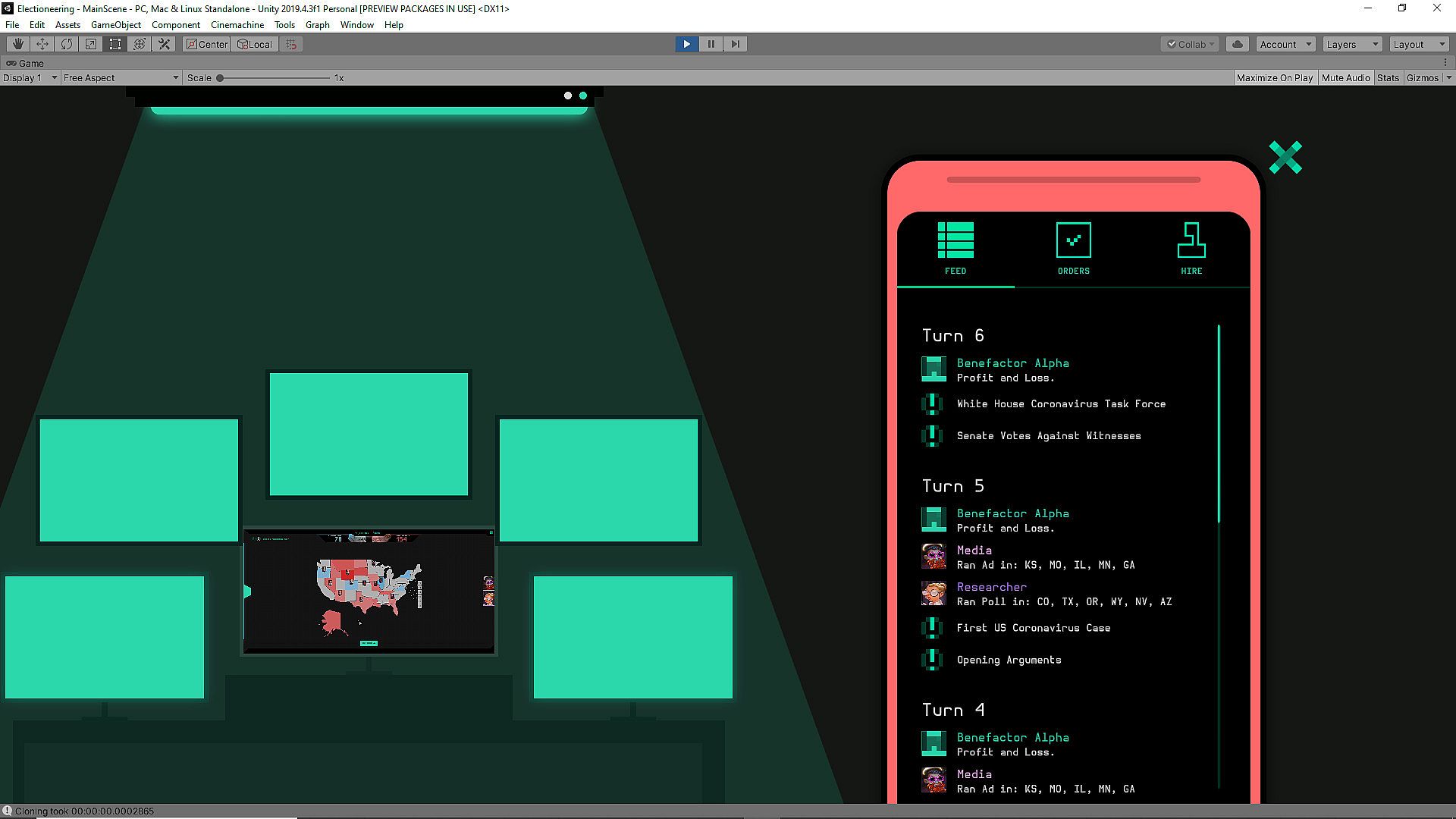Open Benefactor Alpha entry in Turn 6
The height and width of the screenshot is (819, 1456).
click(1012, 363)
